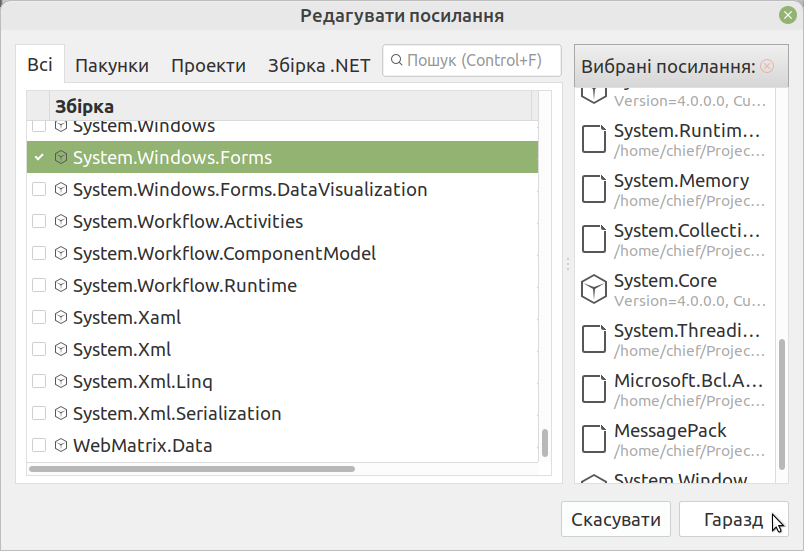The image size is (804, 551).
Task: Click the assembly icon beside System.Xml.Linq
Action: [61, 381]
